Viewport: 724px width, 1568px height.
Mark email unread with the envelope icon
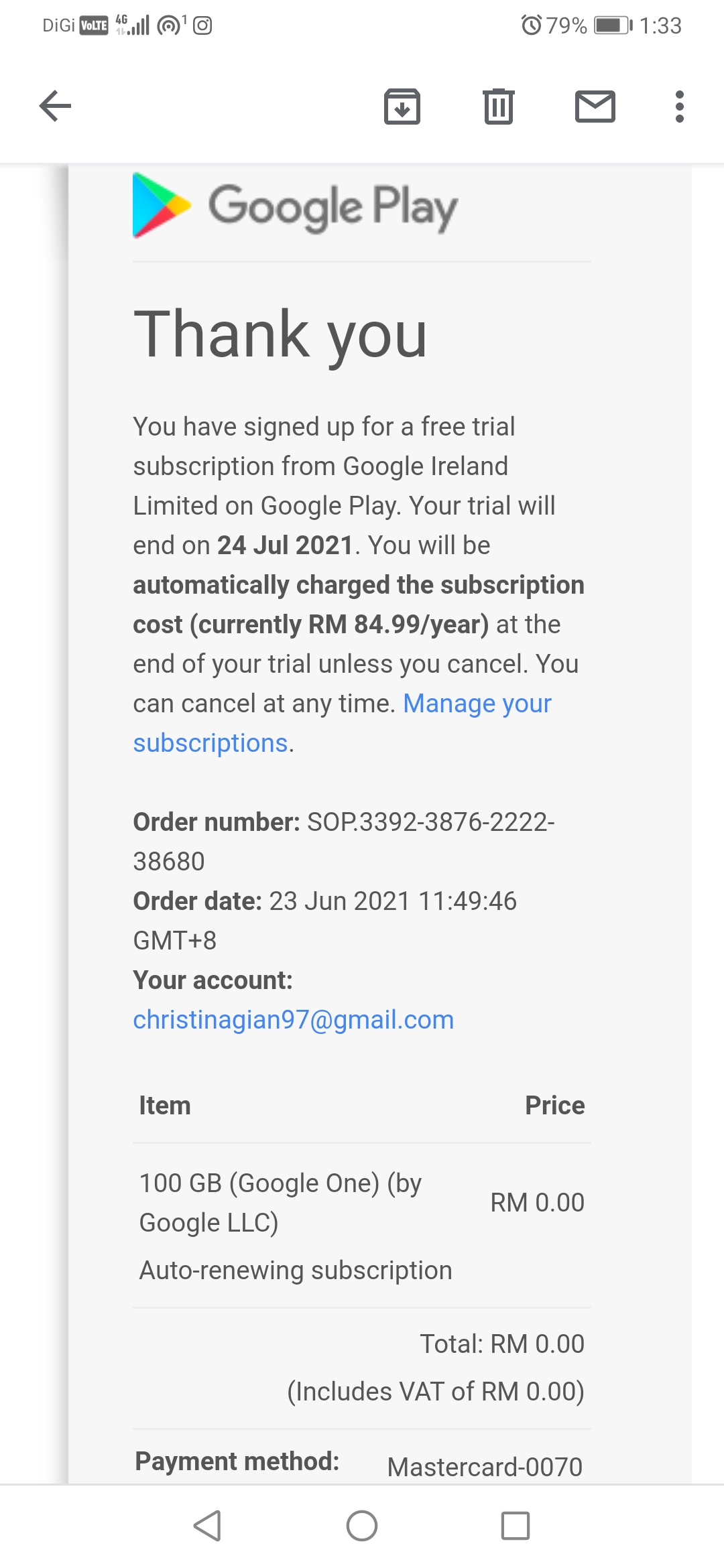click(x=595, y=106)
